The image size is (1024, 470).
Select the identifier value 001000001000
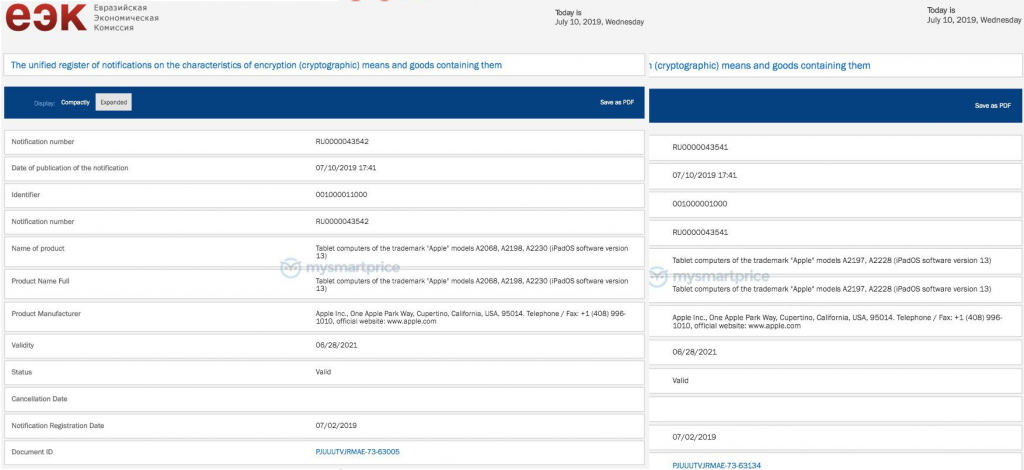tap(699, 204)
